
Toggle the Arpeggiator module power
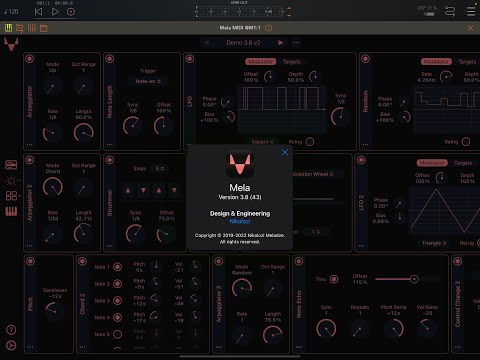[x=30, y=59]
